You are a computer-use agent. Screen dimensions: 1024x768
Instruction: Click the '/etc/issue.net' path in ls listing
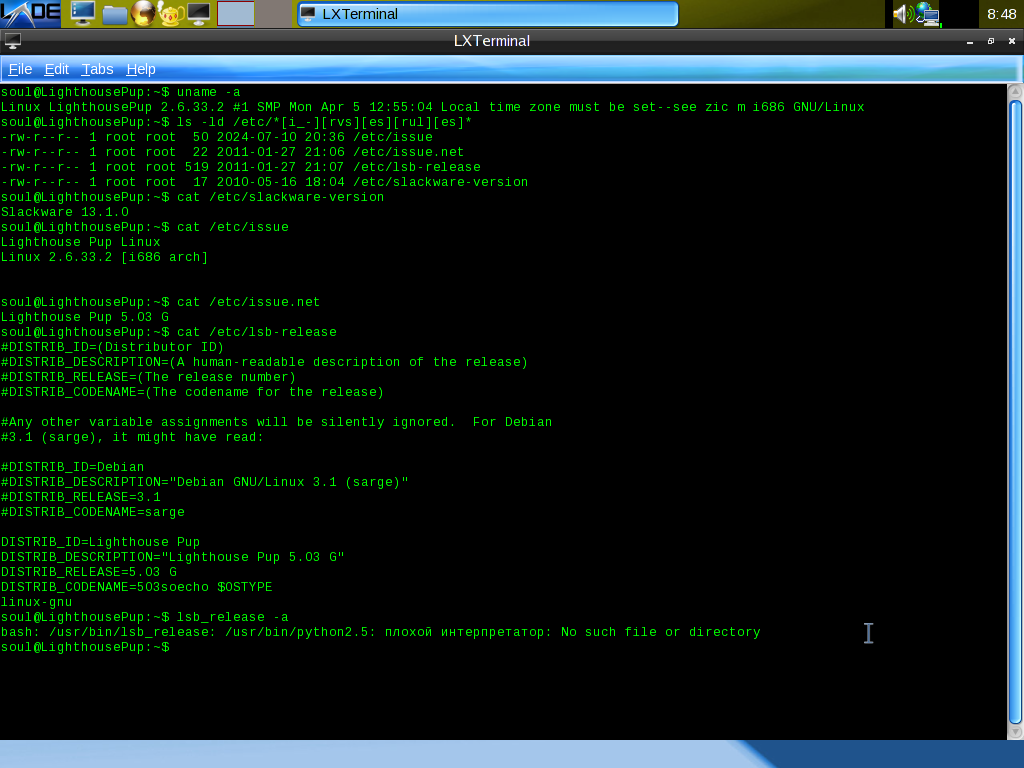pyautogui.click(x=408, y=152)
